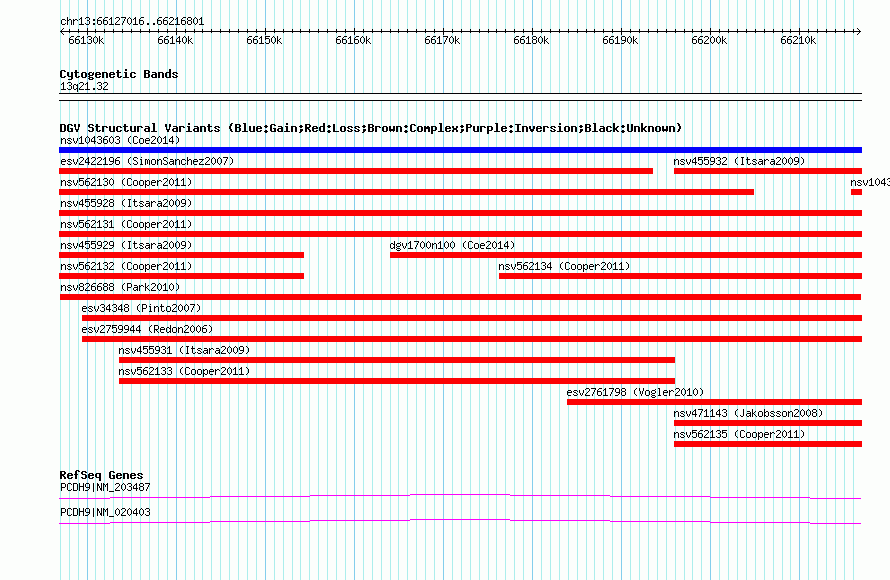Select nsv562135 (Cooper2011) label

tap(739, 434)
